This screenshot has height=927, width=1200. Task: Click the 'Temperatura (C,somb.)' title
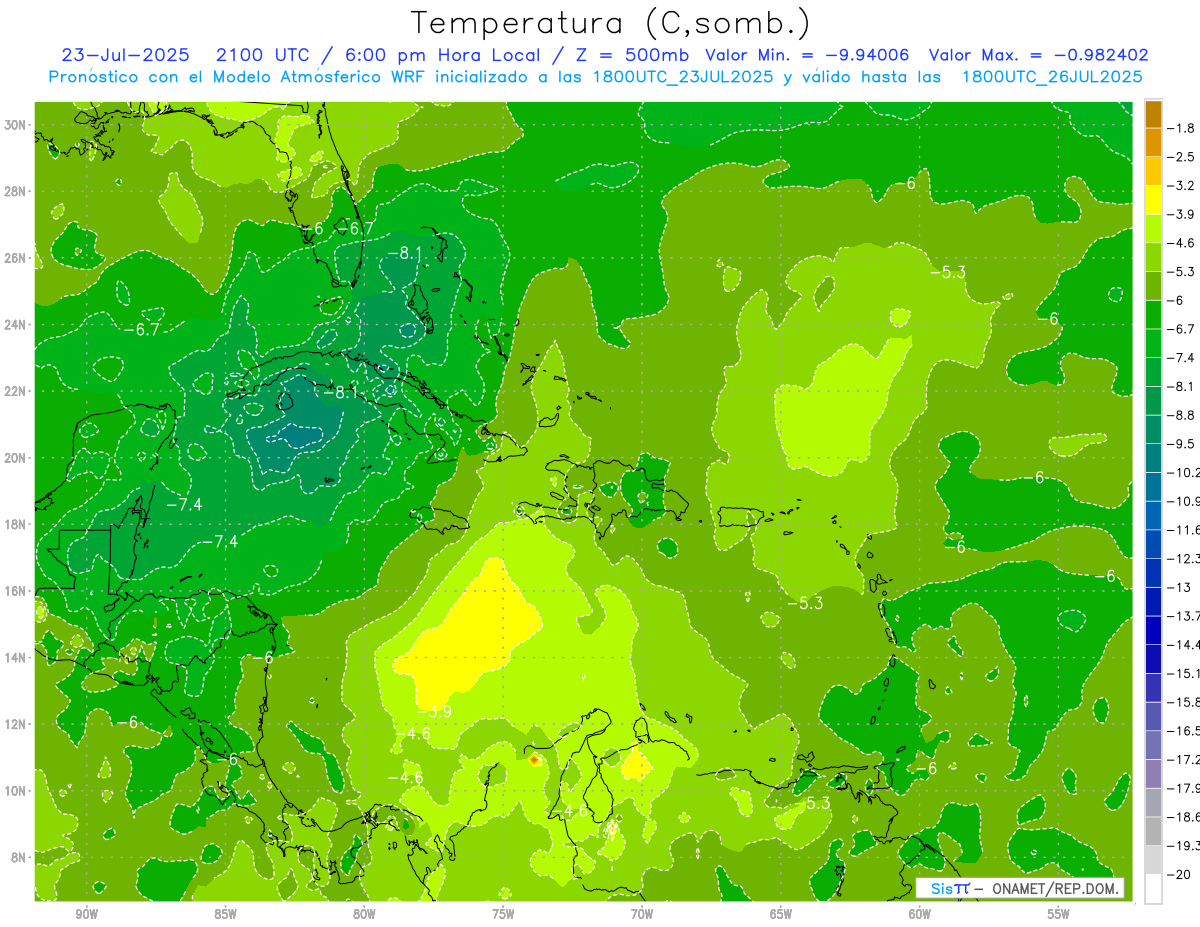click(611, 23)
